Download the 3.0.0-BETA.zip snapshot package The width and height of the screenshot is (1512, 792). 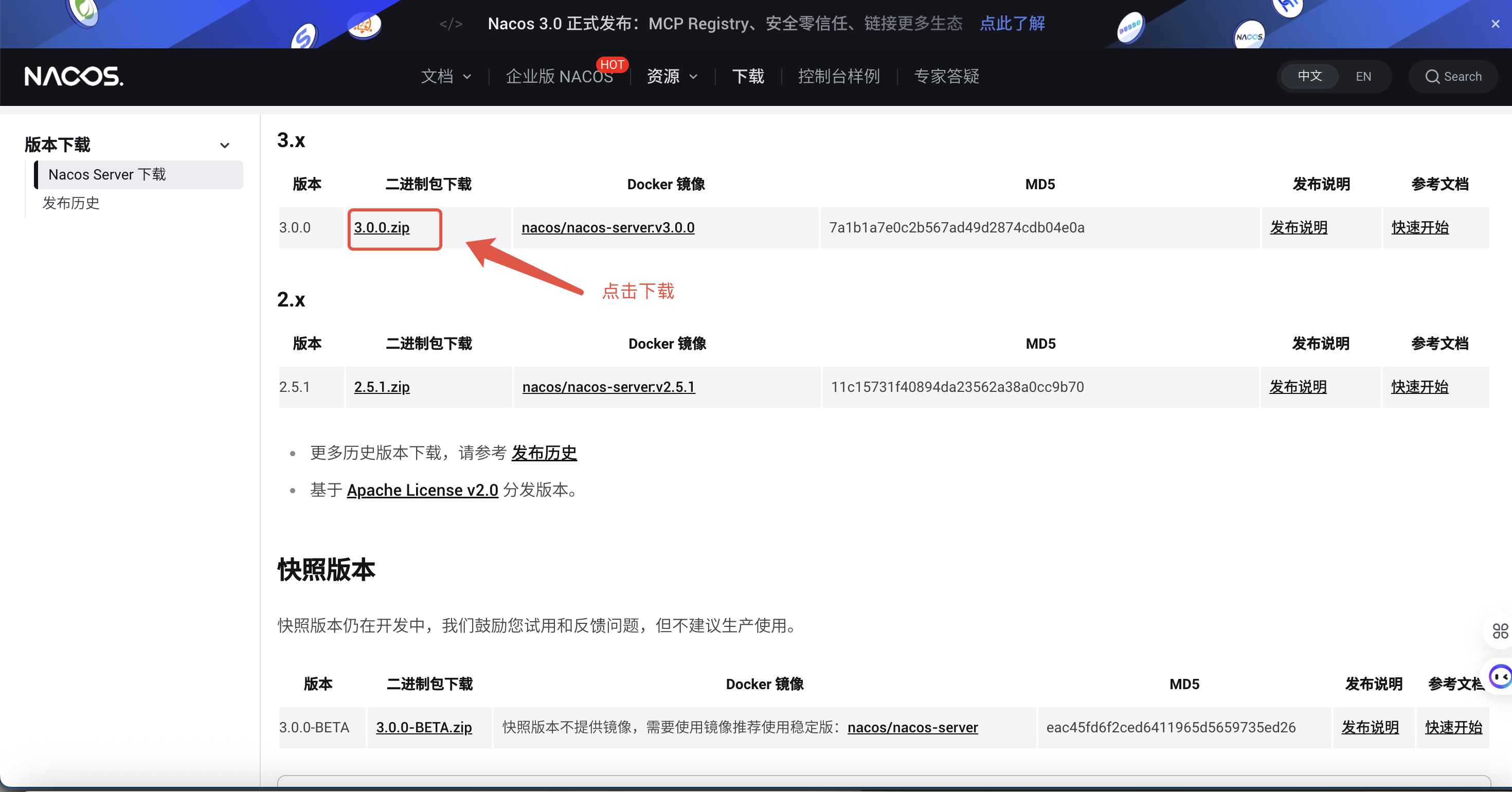coord(424,727)
